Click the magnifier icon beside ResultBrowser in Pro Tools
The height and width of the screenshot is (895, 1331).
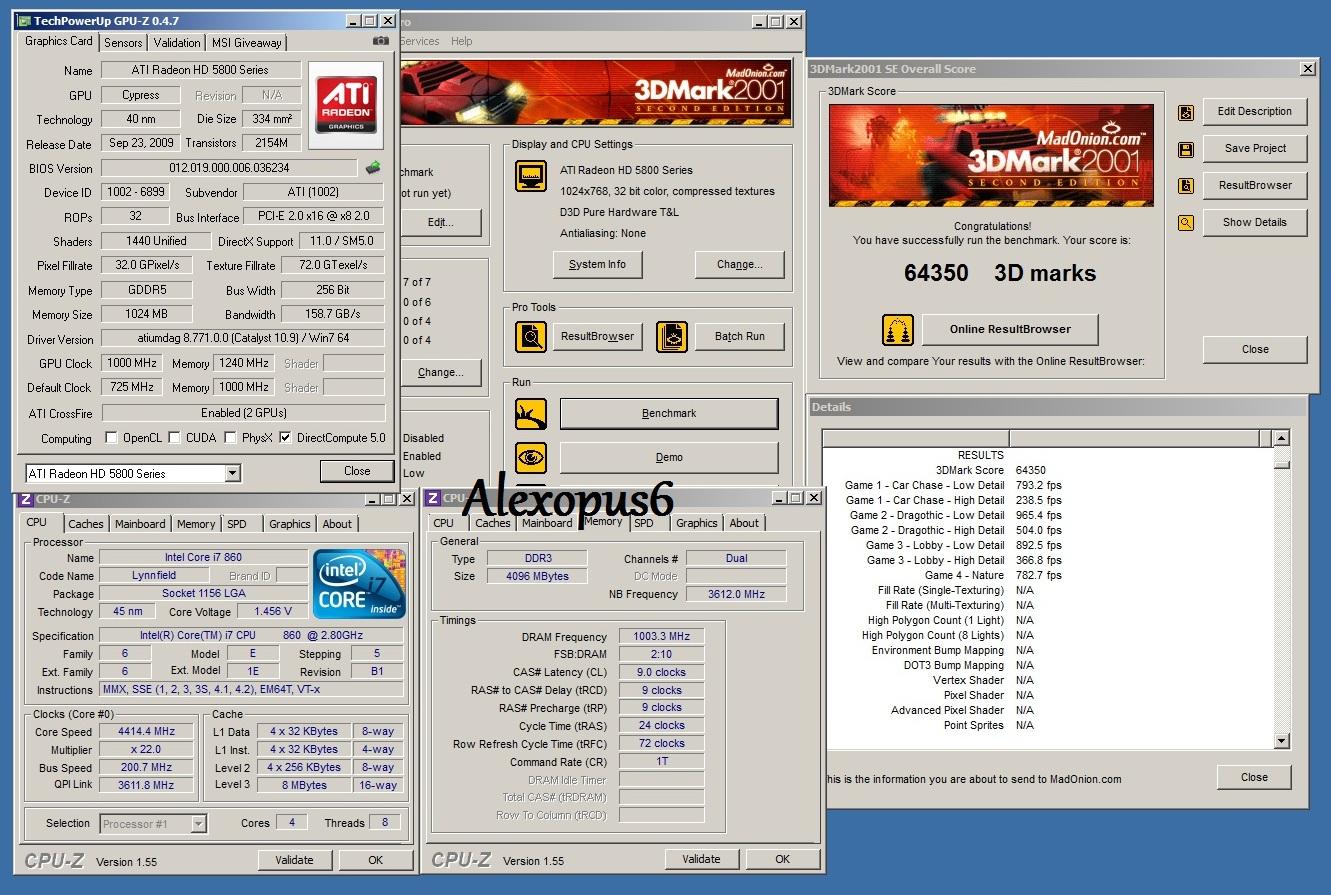pyautogui.click(x=531, y=337)
